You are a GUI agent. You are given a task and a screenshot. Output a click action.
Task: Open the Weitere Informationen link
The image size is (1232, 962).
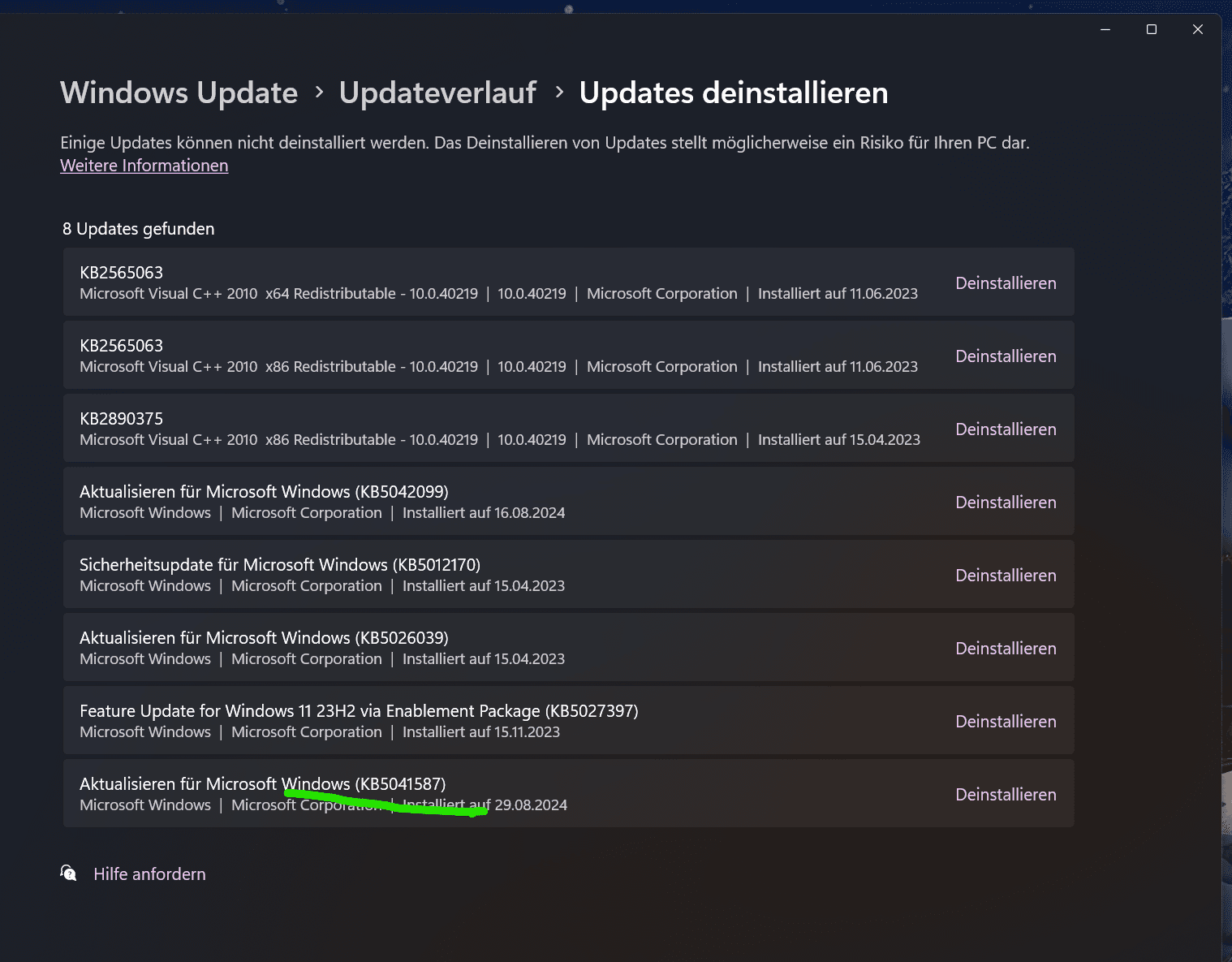[x=144, y=166]
